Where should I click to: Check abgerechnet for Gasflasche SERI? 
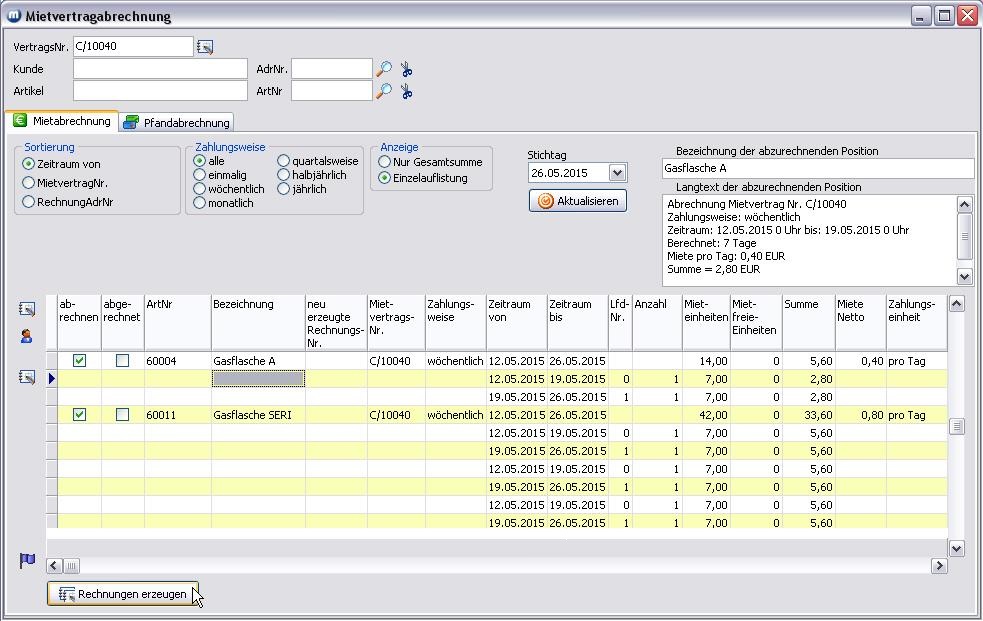click(122, 415)
